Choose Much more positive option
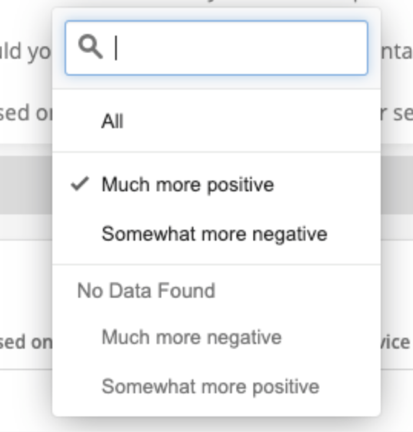This screenshot has height=432, width=413. click(x=188, y=184)
